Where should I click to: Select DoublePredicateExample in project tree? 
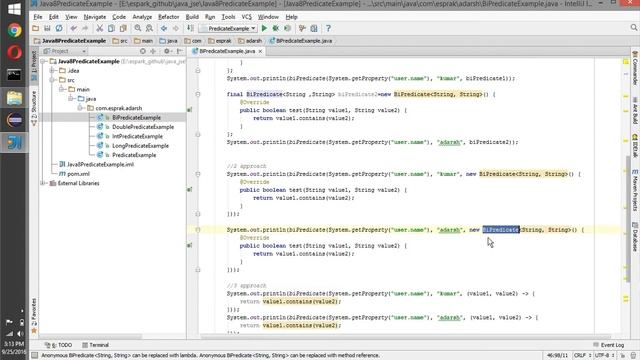click(x=143, y=127)
